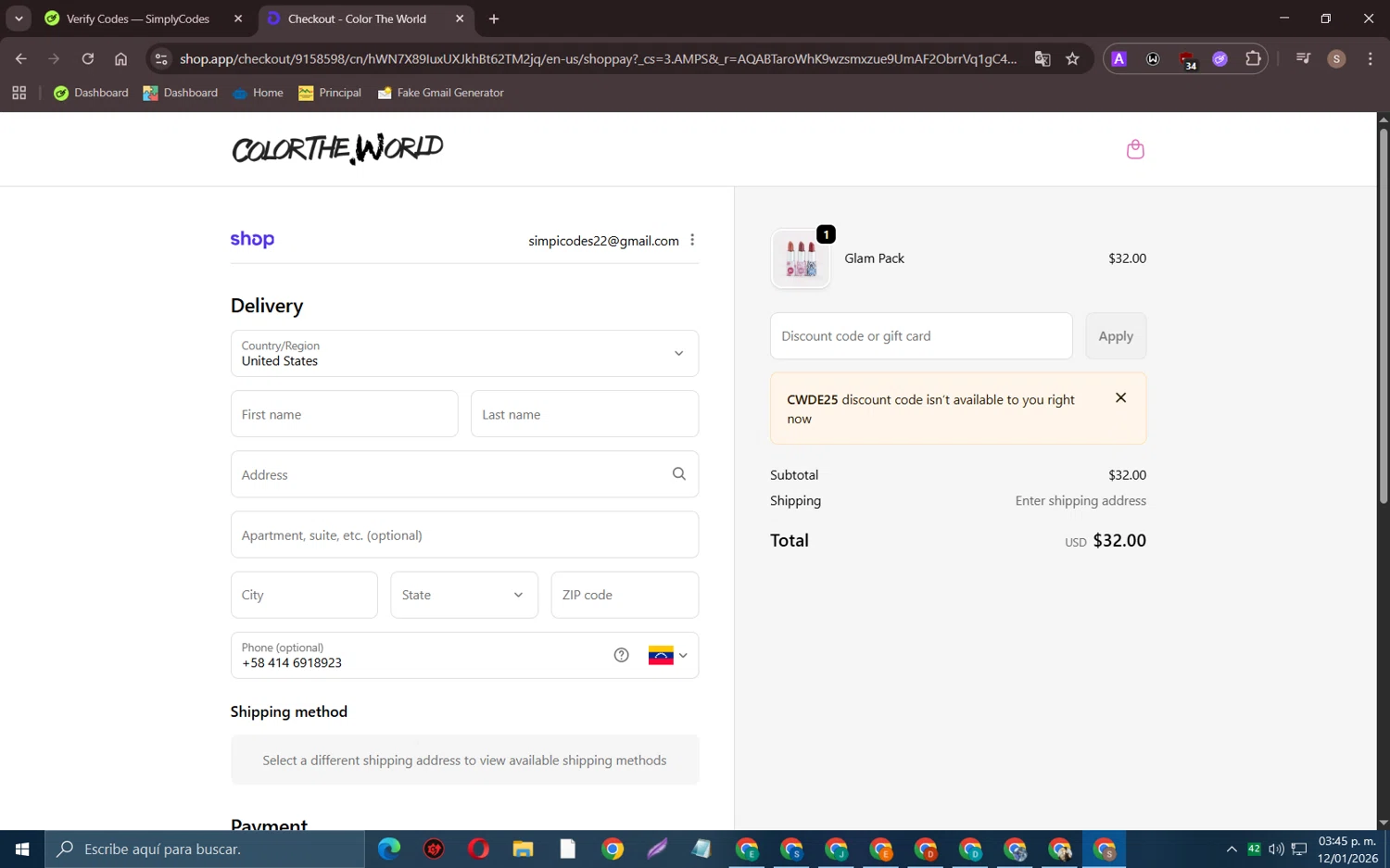Click the translate page icon

click(x=1042, y=58)
